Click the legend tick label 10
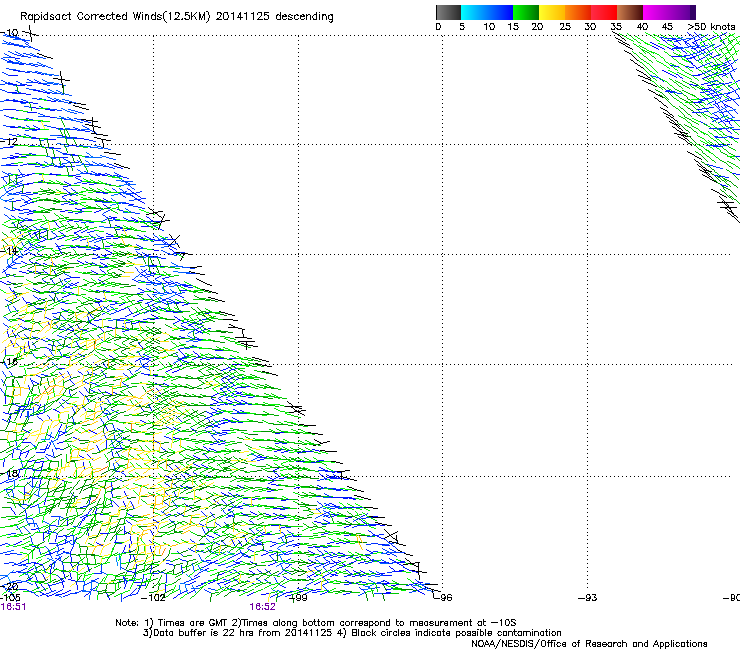The height and width of the screenshot is (650, 740). 489,27
